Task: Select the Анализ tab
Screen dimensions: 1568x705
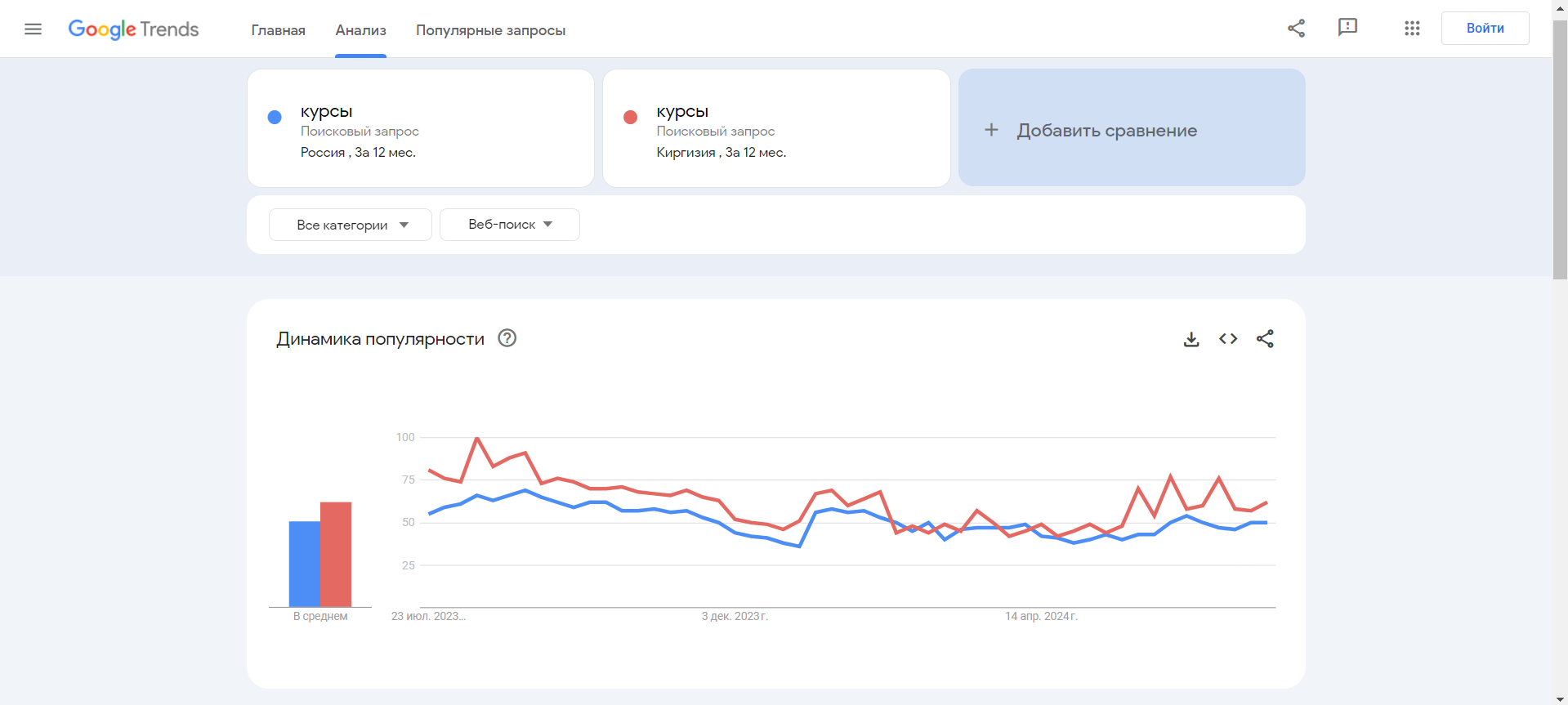Action: (x=360, y=30)
